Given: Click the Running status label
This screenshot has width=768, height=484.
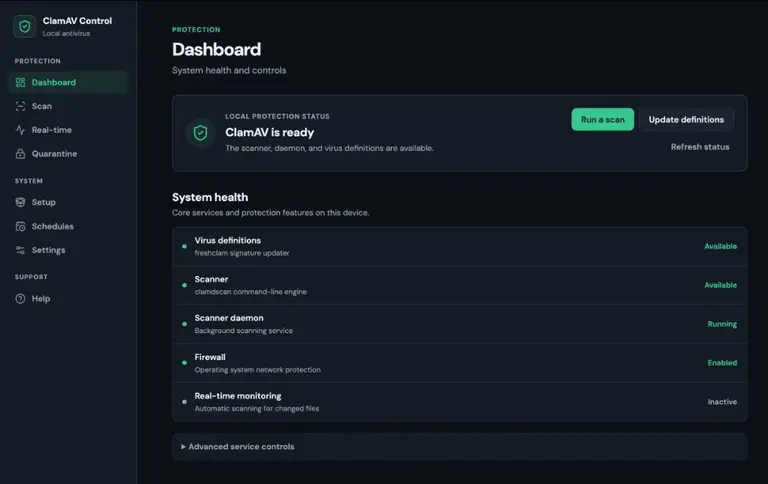Looking at the screenshot, I should [x=722, y=324].
